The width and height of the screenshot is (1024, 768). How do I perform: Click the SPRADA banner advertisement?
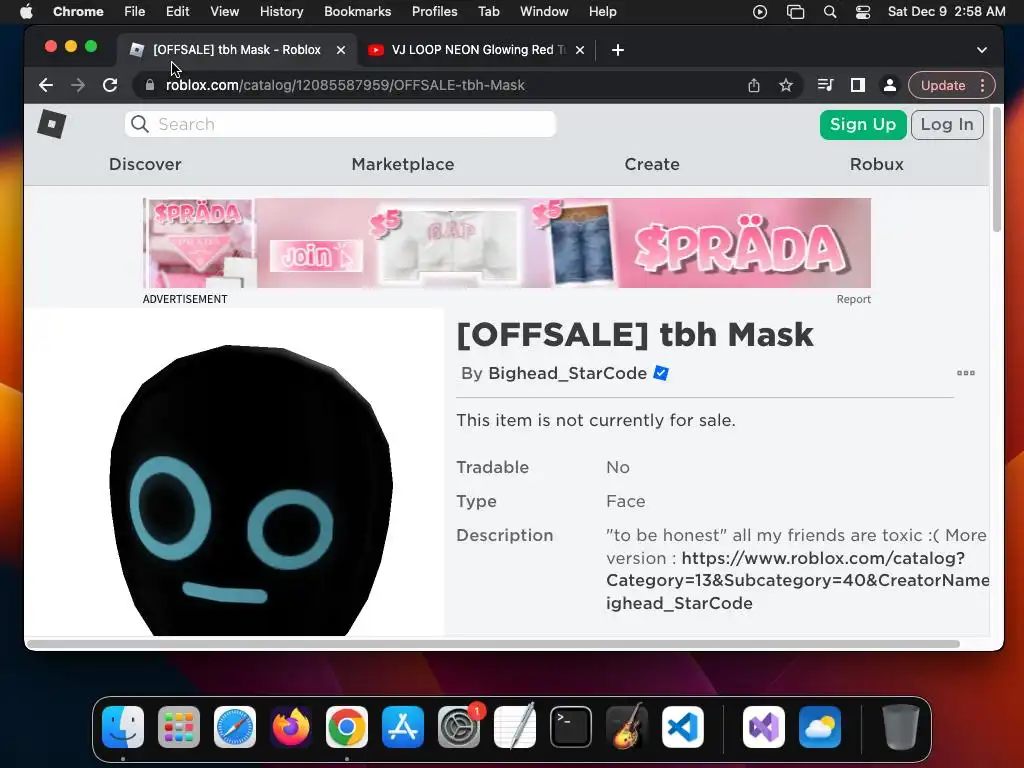507,243
